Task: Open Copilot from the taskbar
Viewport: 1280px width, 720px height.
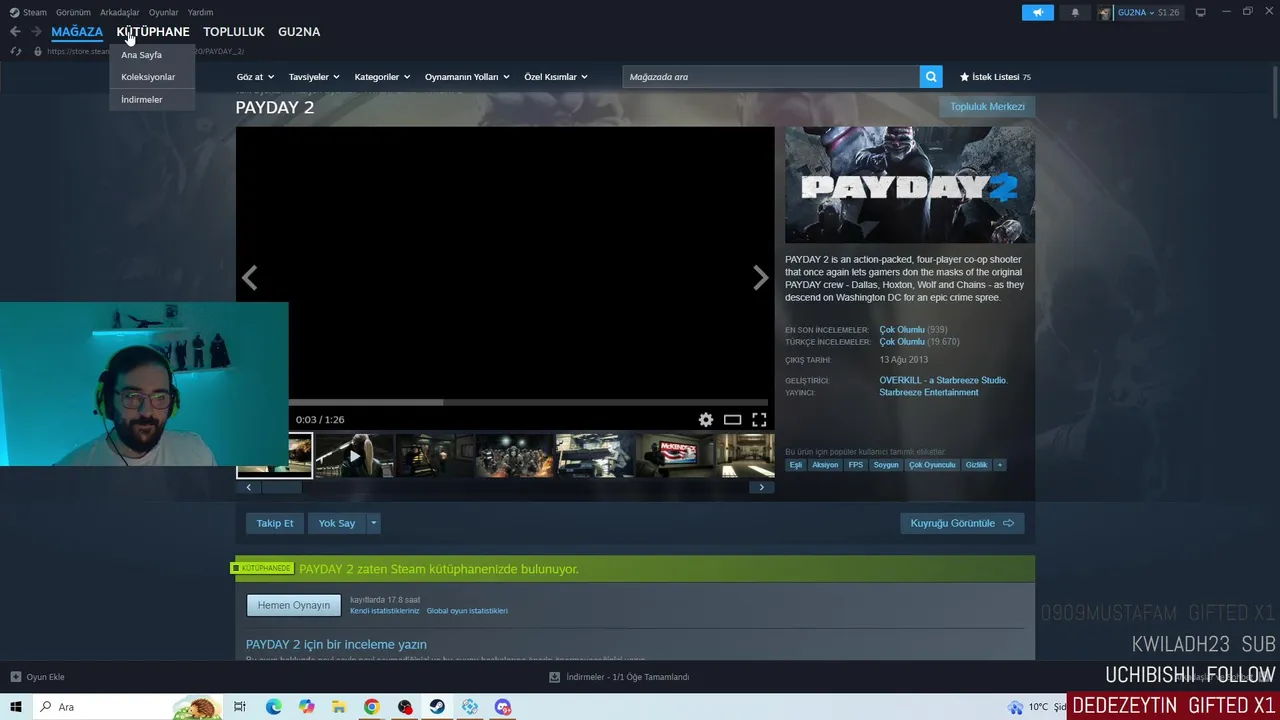Action: coord(306,707)
